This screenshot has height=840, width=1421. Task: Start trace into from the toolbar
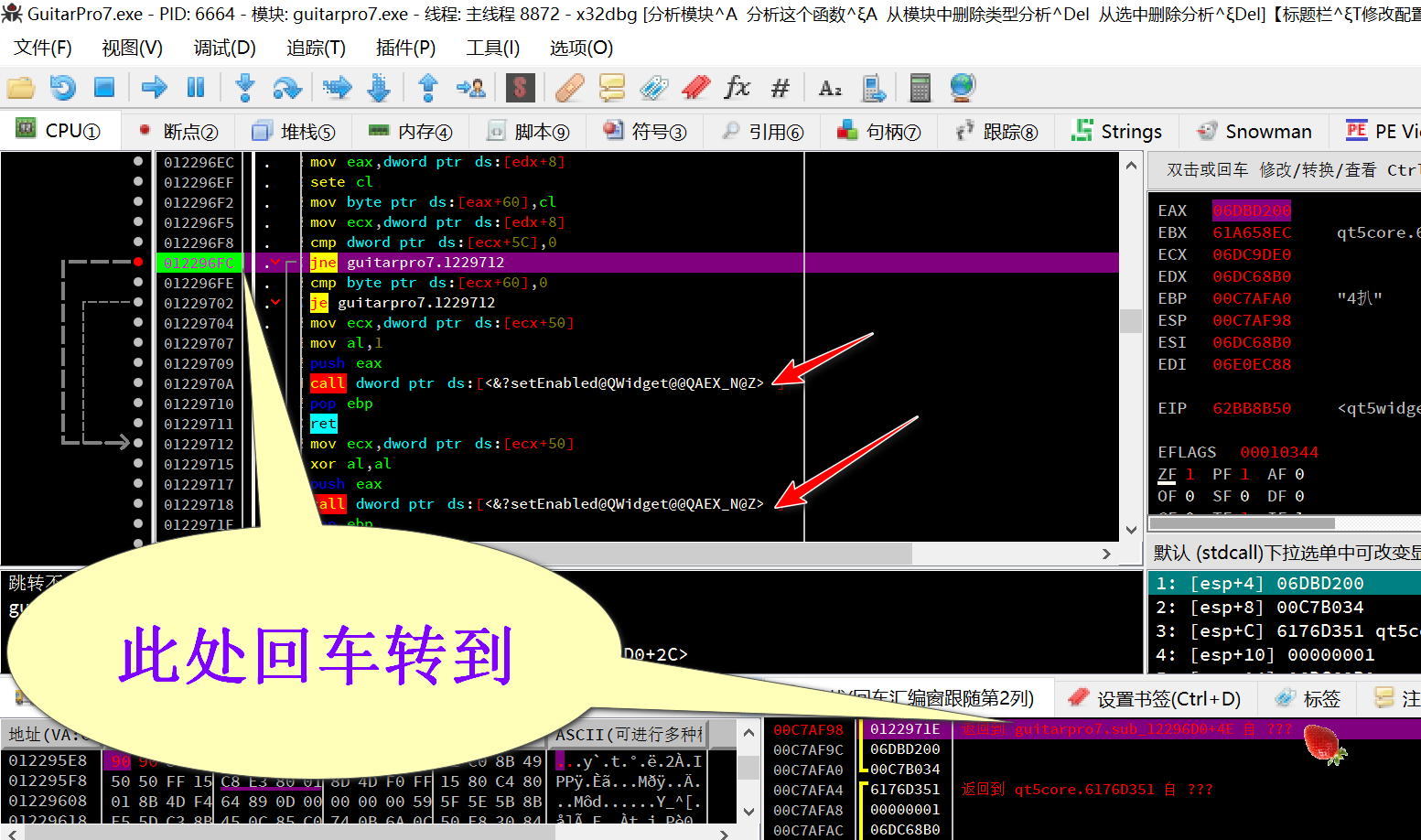pos(338,88)
